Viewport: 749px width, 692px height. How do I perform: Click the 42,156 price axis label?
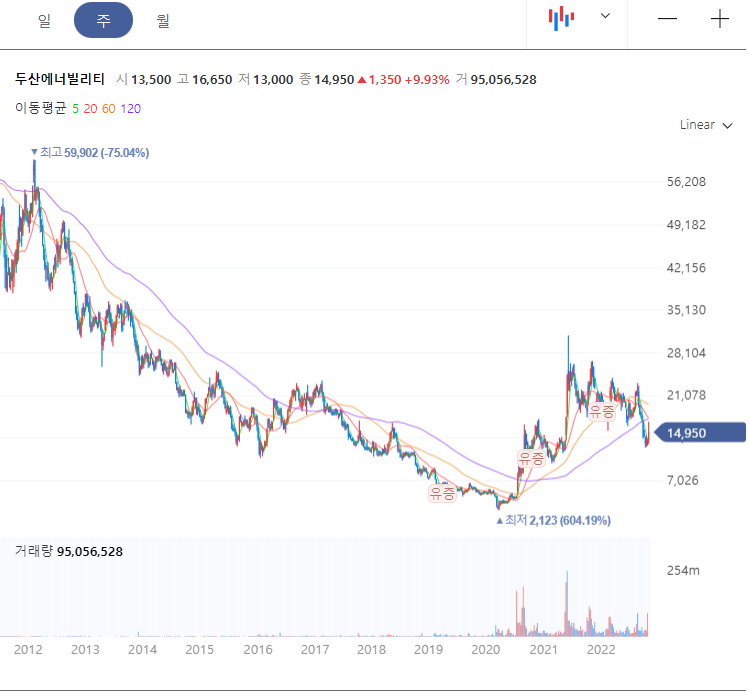(686, 267)
